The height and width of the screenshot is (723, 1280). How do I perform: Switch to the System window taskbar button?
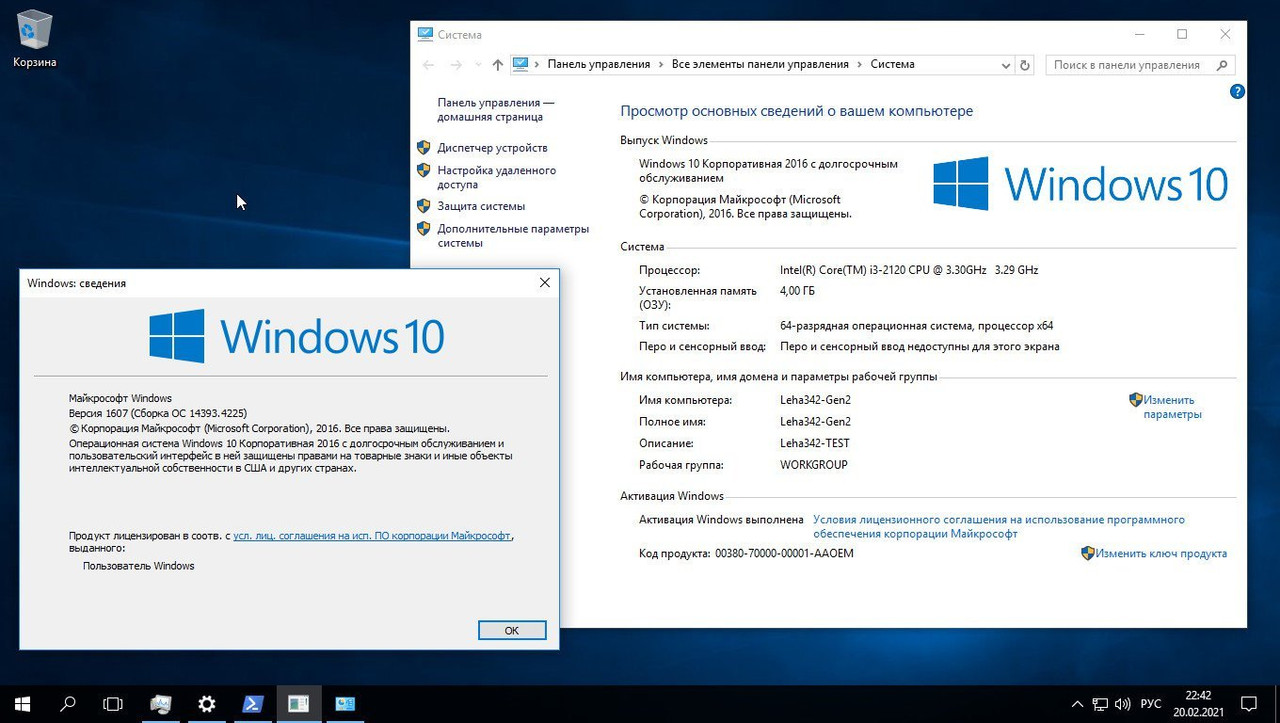pyautogui.click(x=345, y=704)
